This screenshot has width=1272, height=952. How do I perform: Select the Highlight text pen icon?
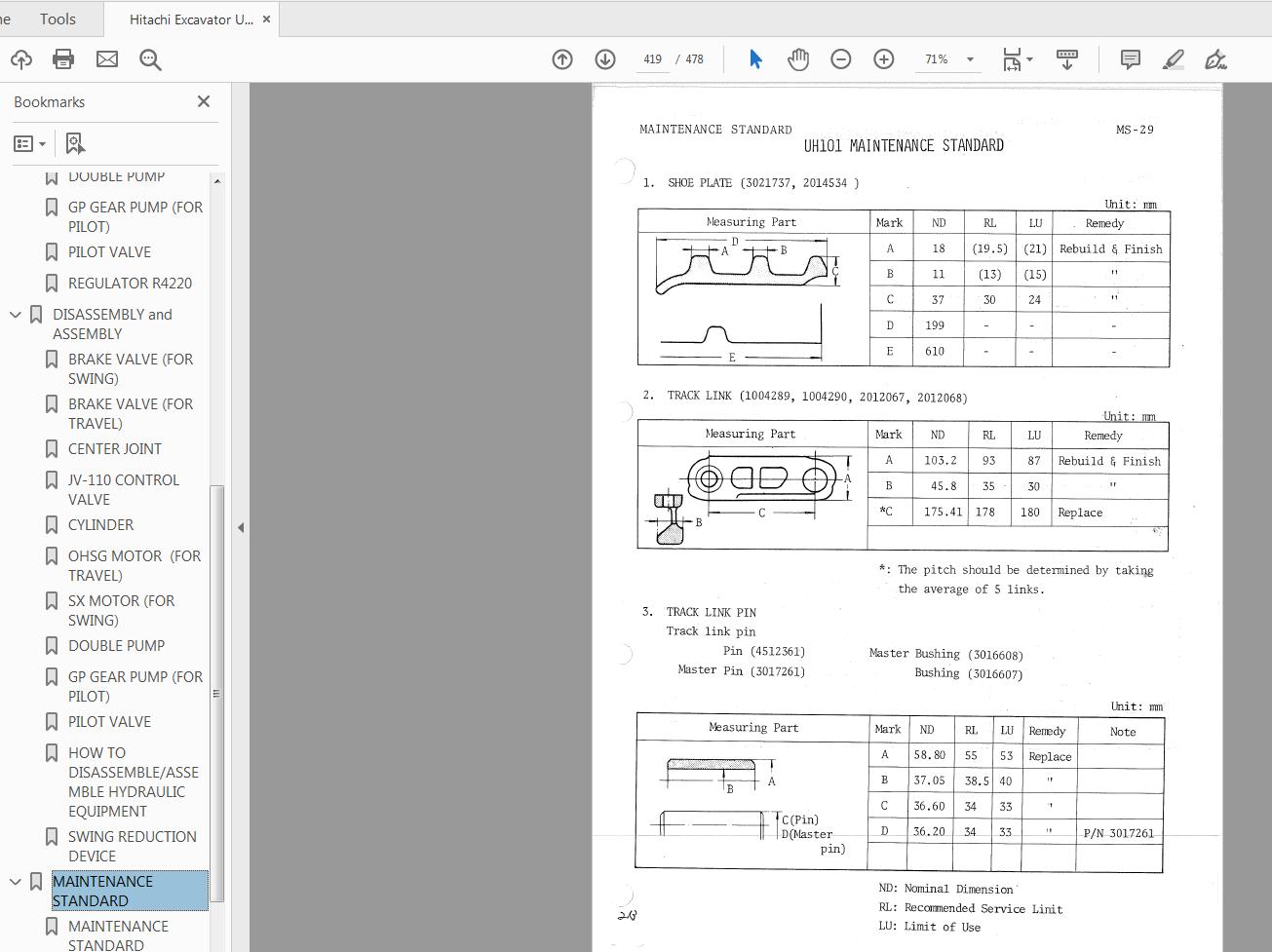(1173, 59)
